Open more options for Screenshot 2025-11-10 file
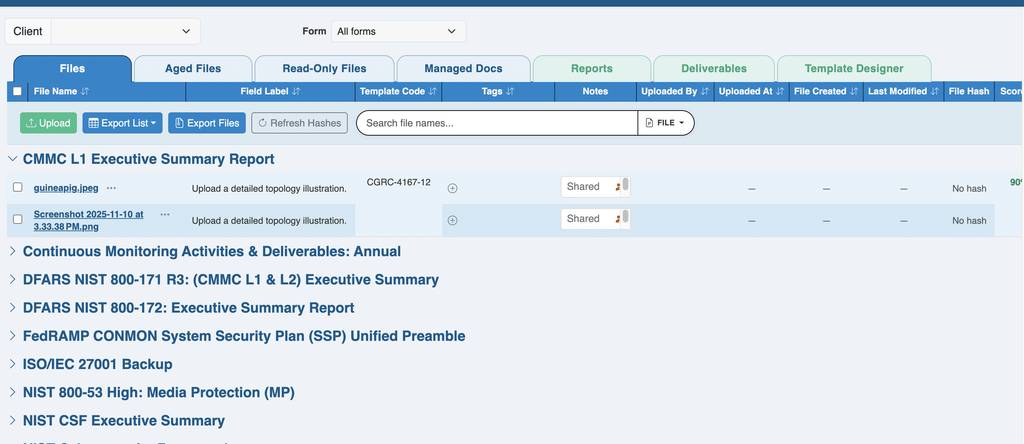Screen dimensions: 1024x444 [165, 214]
